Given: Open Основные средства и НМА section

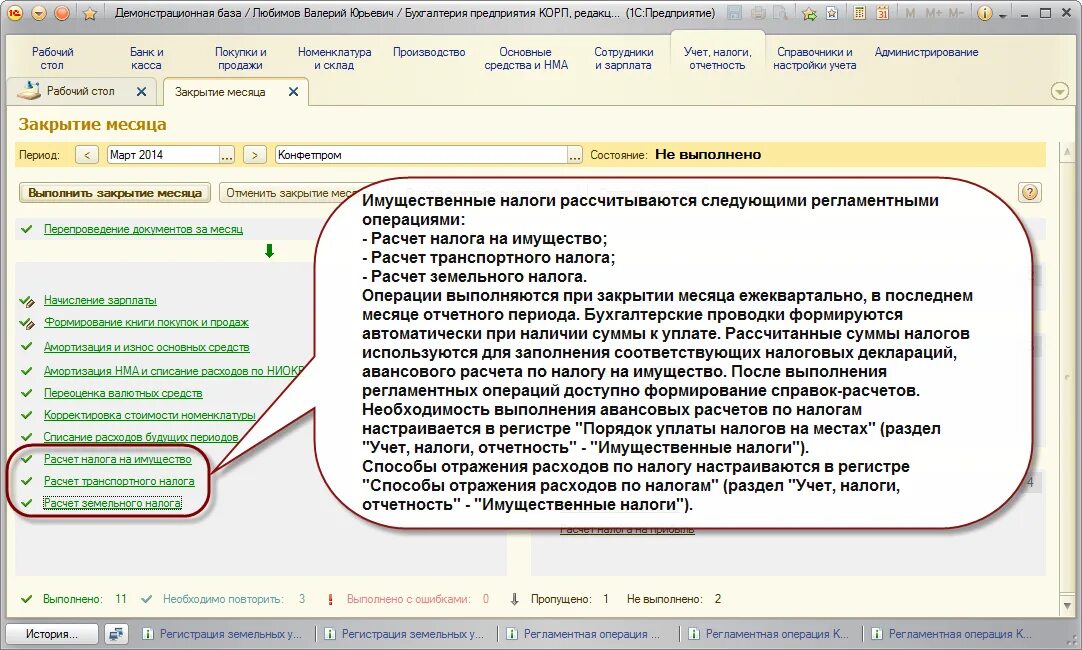Looking at the screenshot, I should click(526, 59).
